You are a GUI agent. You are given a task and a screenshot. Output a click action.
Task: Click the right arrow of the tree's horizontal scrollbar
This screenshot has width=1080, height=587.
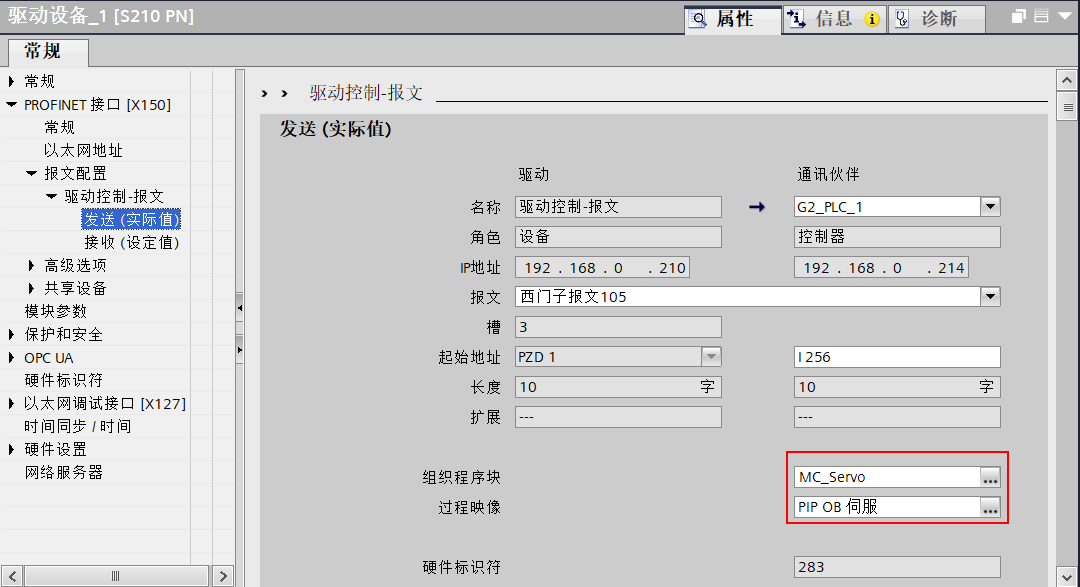click(x=222, y=575)
